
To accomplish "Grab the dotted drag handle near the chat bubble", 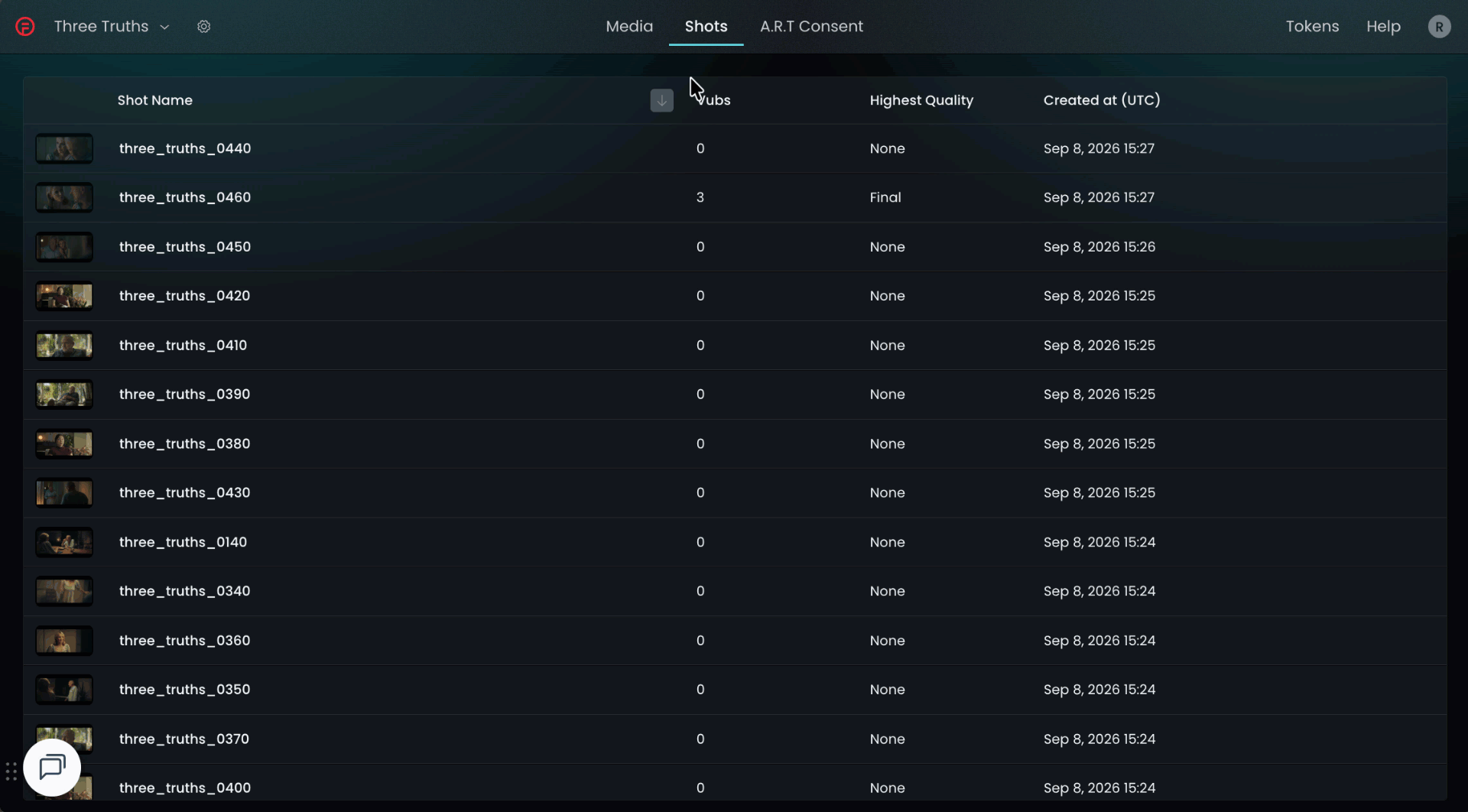I will pos(11,771).
